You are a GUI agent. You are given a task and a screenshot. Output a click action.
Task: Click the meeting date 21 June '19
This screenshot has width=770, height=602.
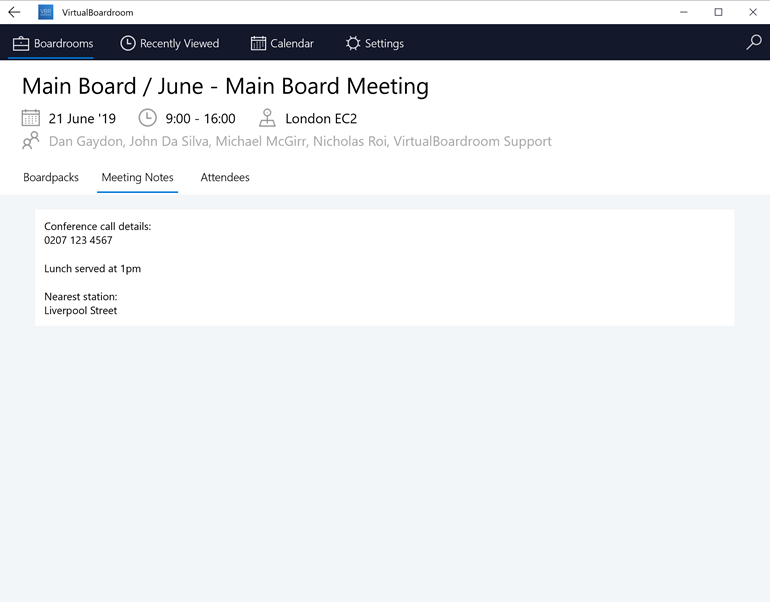coord(82,119)
